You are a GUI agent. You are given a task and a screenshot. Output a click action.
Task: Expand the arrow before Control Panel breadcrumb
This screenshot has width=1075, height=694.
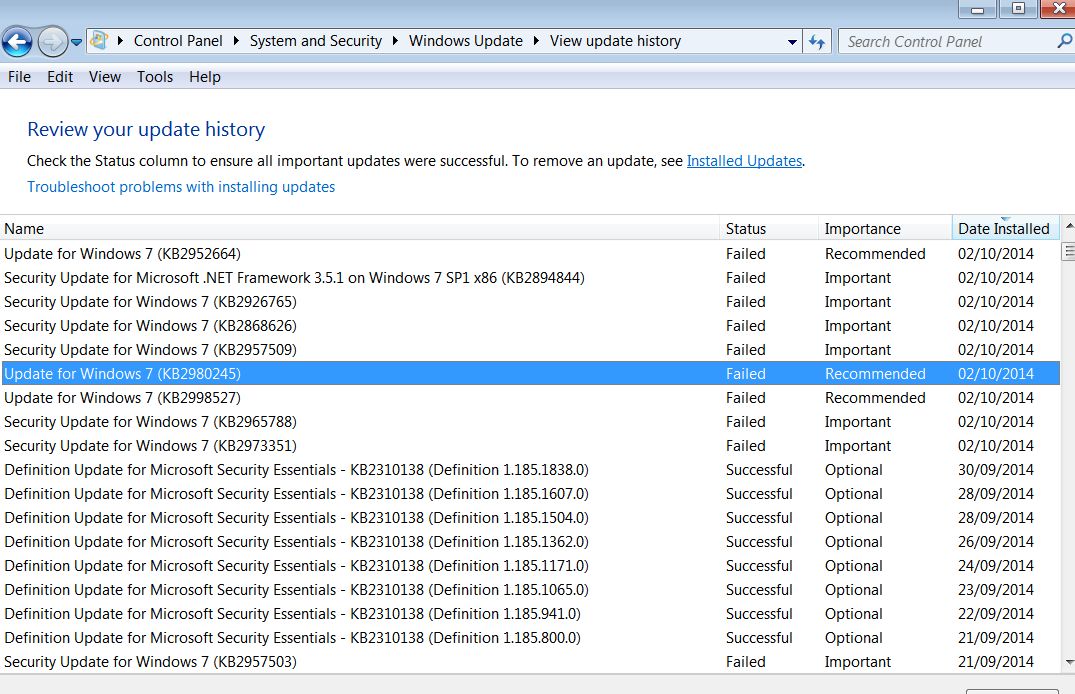tap(120, 41)
